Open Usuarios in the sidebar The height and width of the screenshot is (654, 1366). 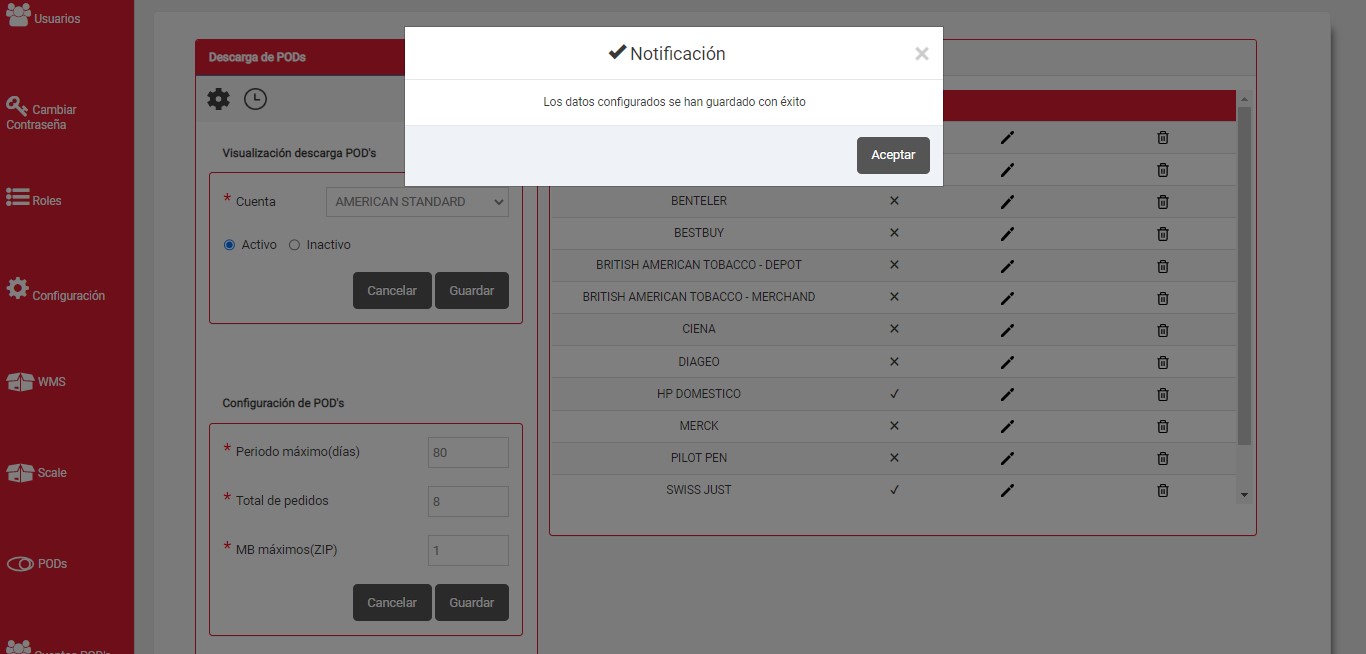click(44, 17)
